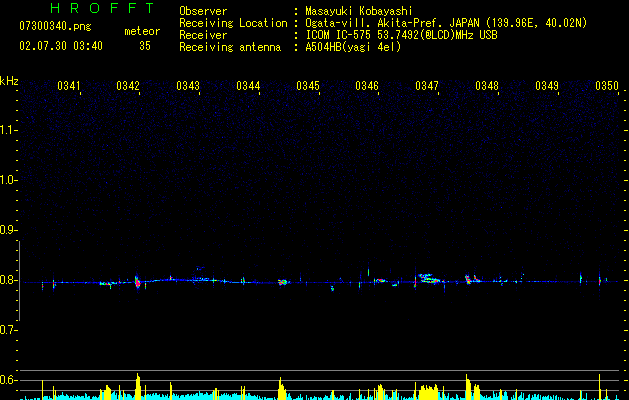Image resolution: width=629 pixels, height=400 pixels.
Task: Click the date stamp 02.07.30 03:40
Action: [x=61, y=46]
